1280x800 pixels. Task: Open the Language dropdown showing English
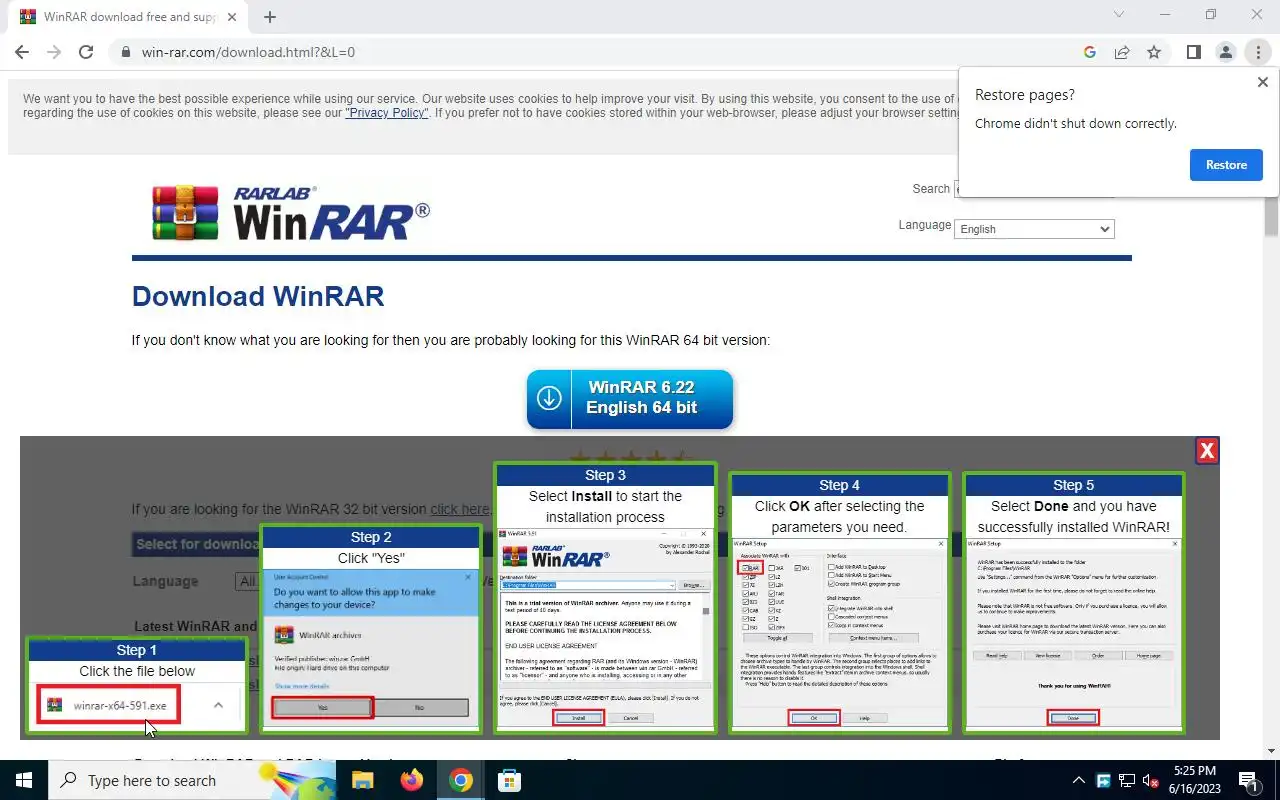tap(1034, 229)
